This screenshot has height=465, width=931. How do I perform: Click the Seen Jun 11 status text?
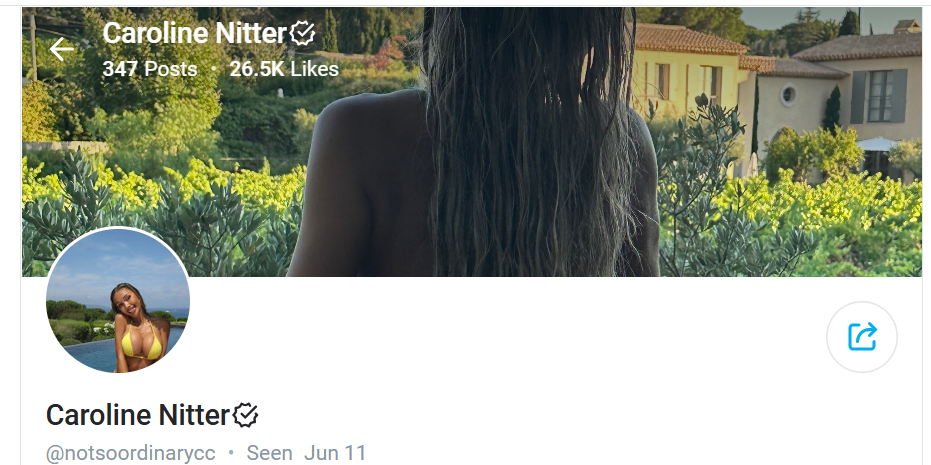coord(306,453)
